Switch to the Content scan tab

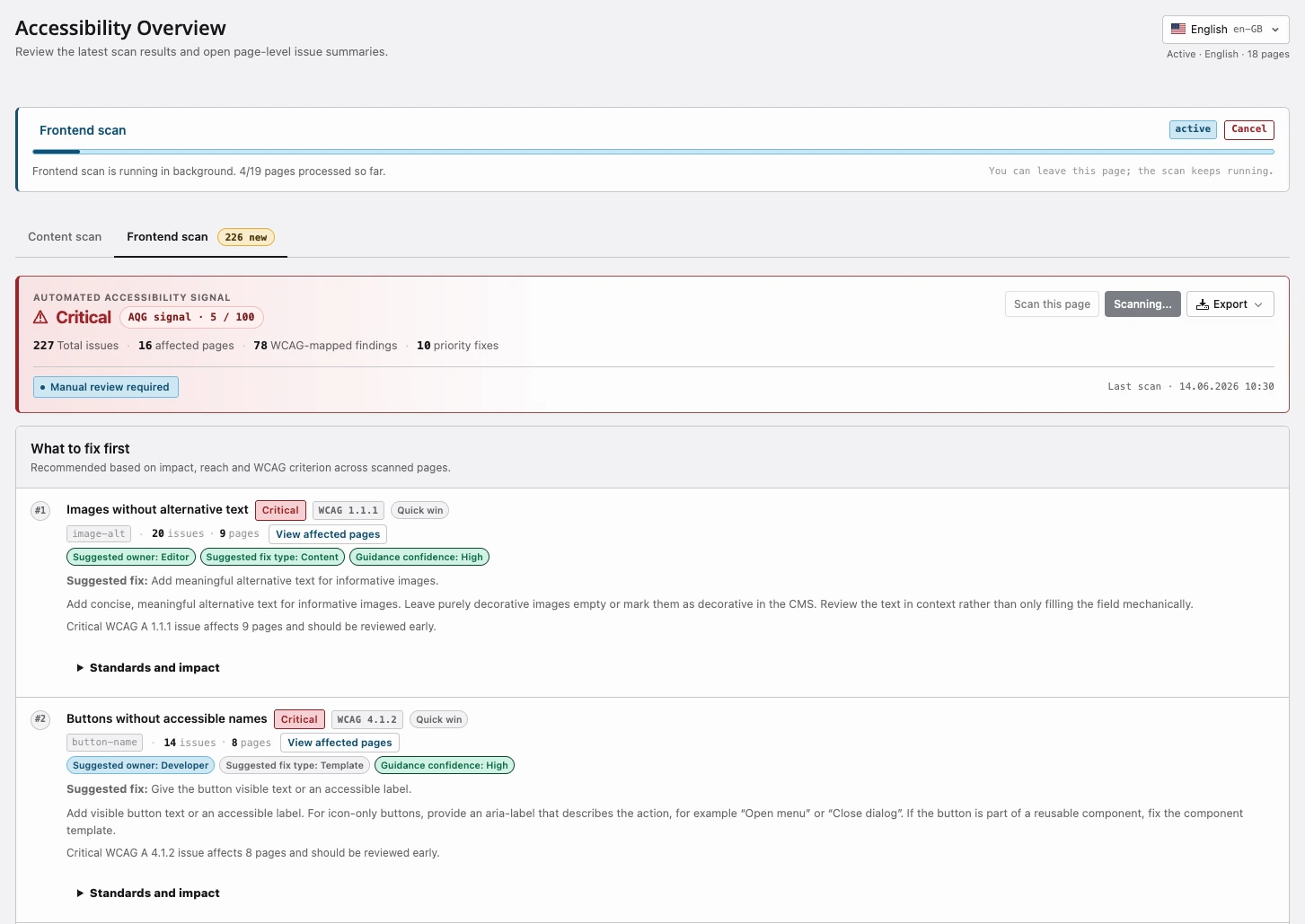click(x=65, y=237)
